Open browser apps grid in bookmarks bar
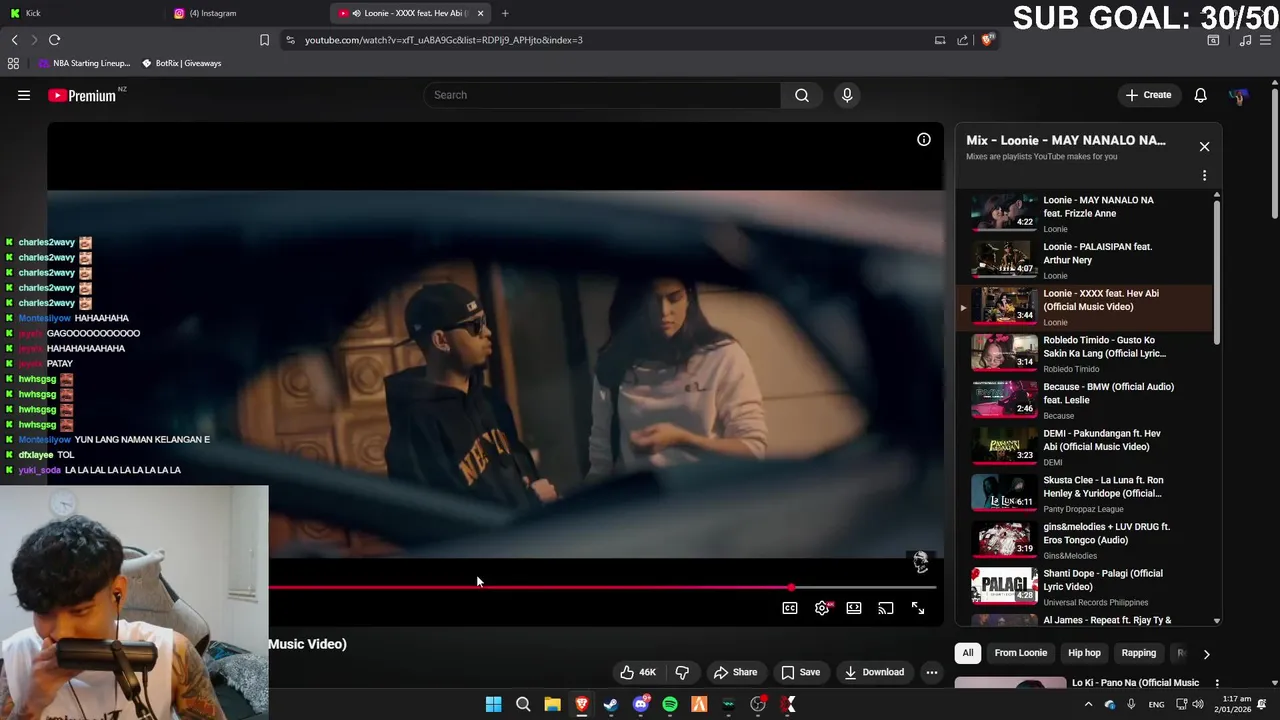Viewport: 1280px width, 720px height. 13,63
